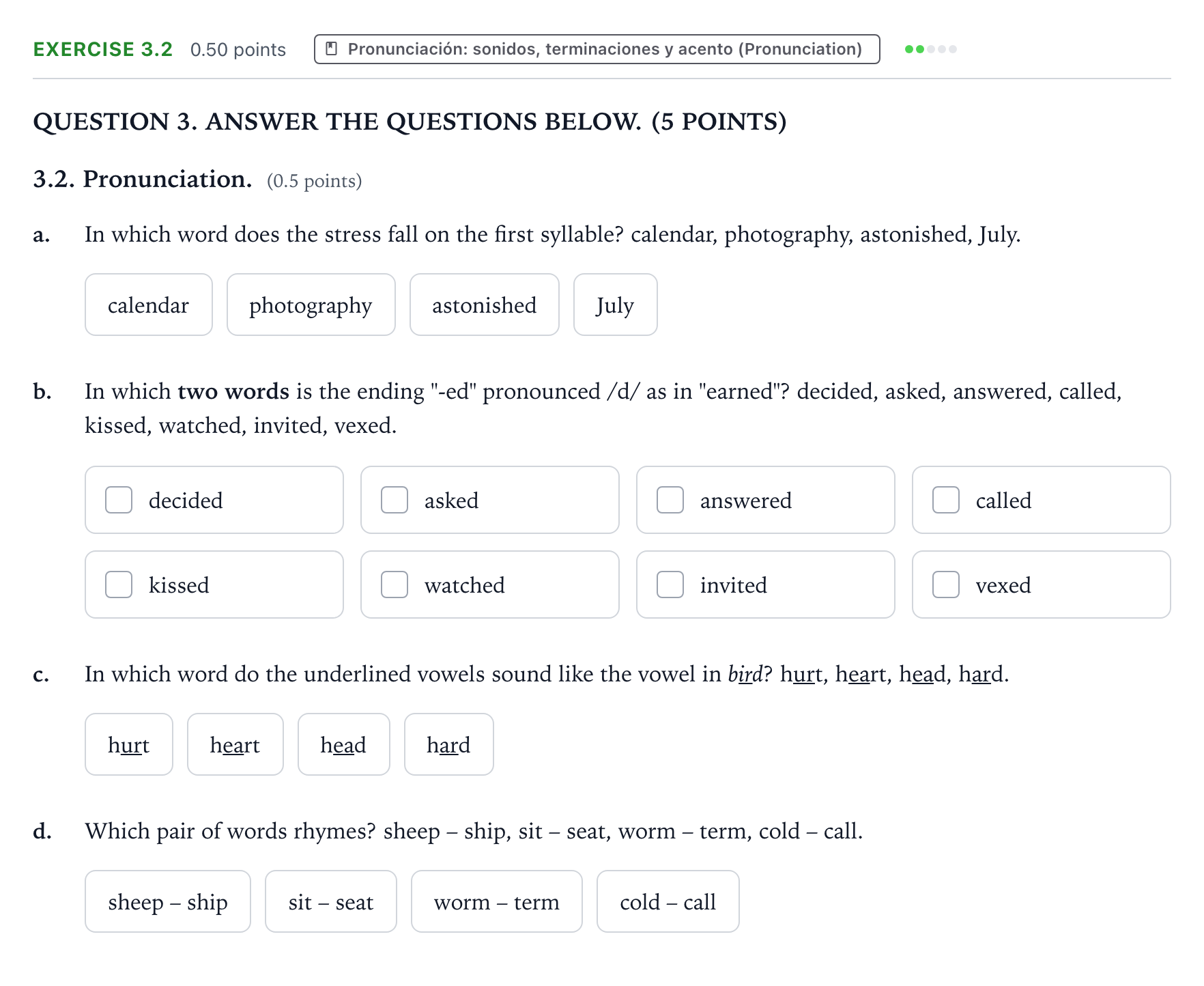Choose the "sheep – ship" pair
The width and height of the screenshot is (1204, 986).
click(168, 901)
